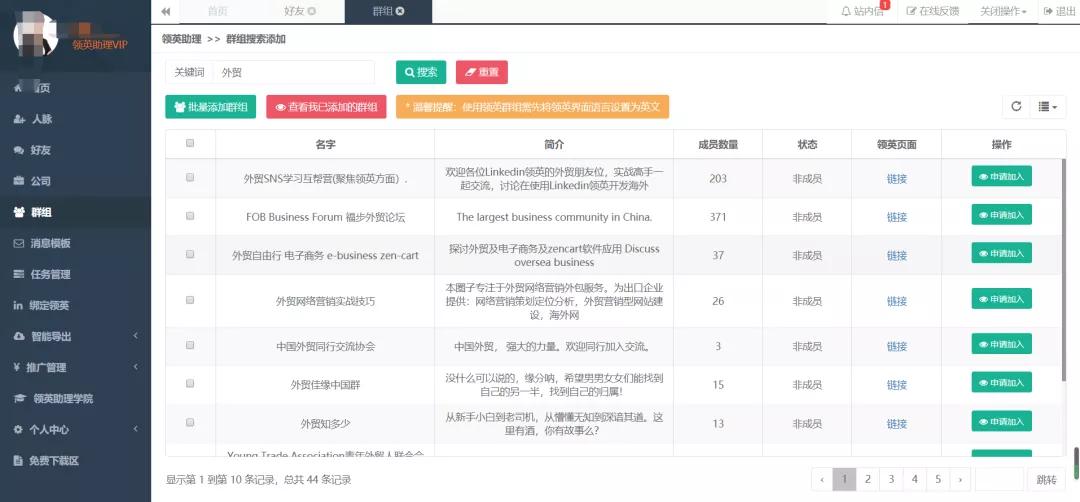Go to page 5 in pagination
The height and width of the screenshot is (502, 1080).
pyautogui.click(x=938, y=479)
